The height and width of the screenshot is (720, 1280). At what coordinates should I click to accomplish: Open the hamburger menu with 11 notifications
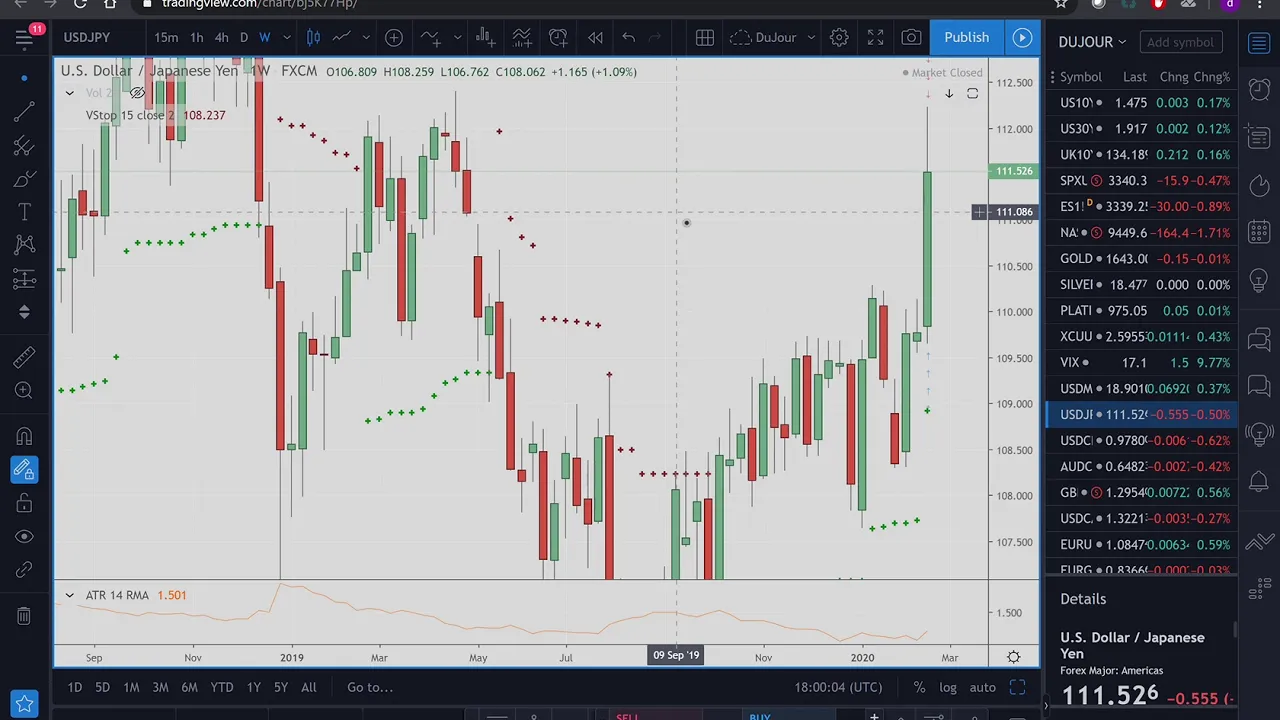24,38
